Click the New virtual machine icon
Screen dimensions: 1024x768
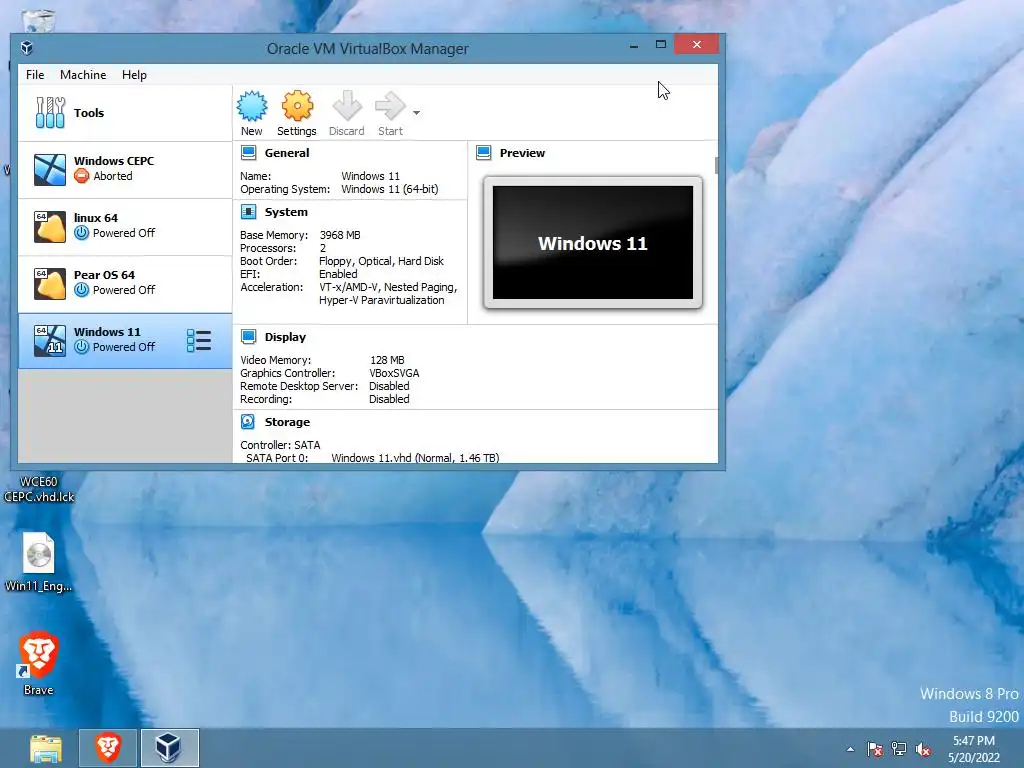251,106
